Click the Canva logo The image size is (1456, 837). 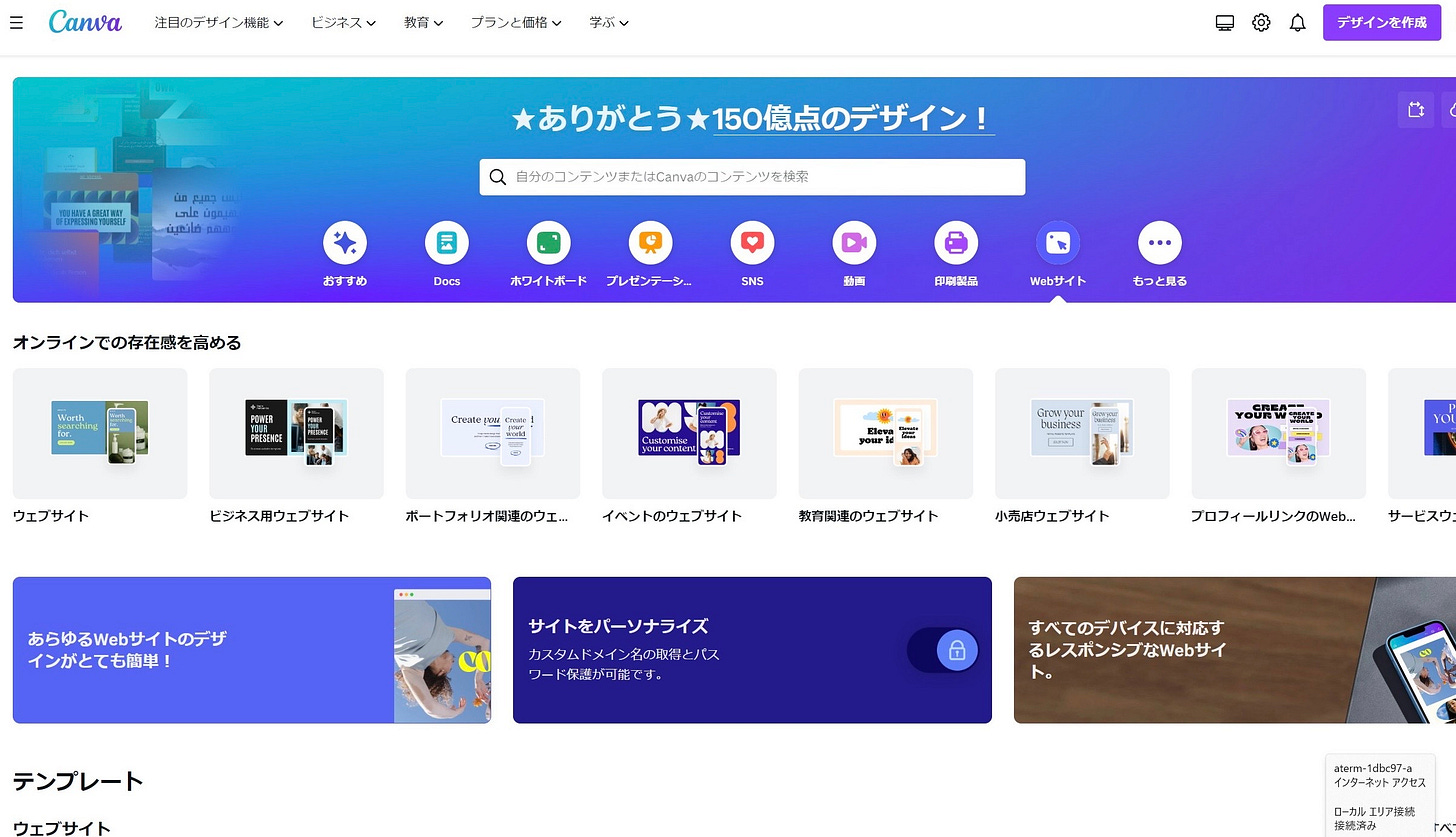85,21
